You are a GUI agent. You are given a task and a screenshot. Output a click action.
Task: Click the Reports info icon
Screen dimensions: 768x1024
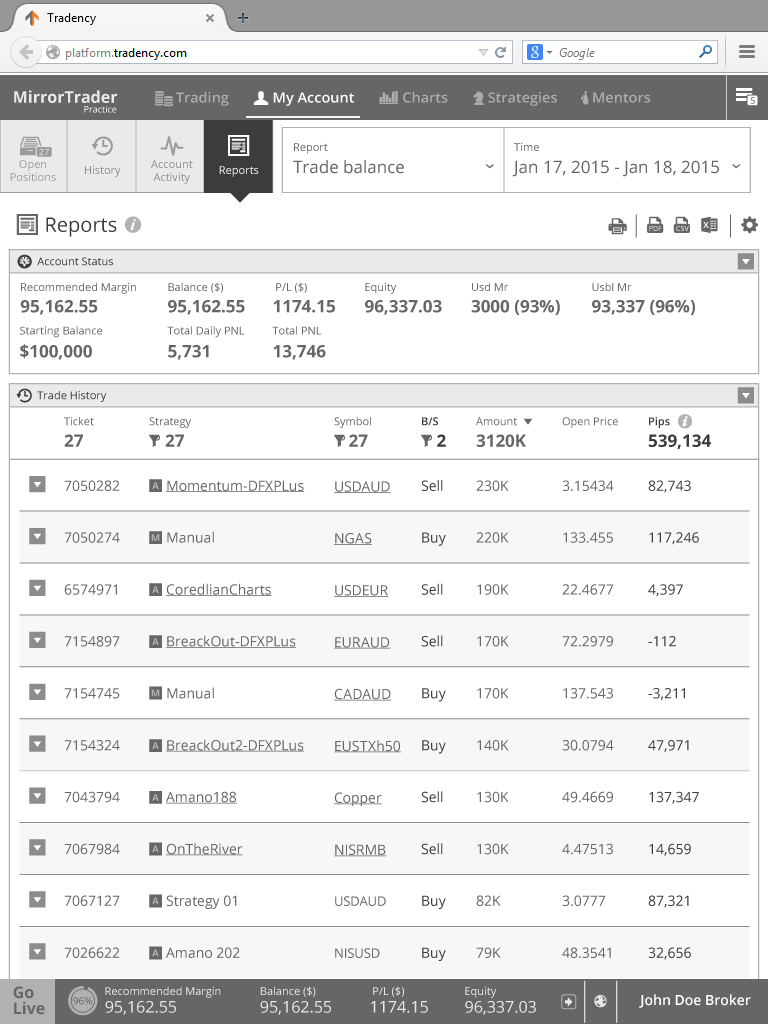[x=133, y=225]
